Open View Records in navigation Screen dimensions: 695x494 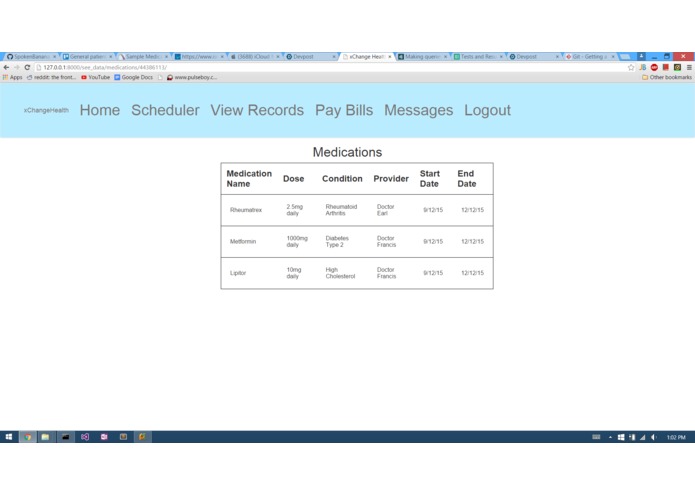coord(257,110)
